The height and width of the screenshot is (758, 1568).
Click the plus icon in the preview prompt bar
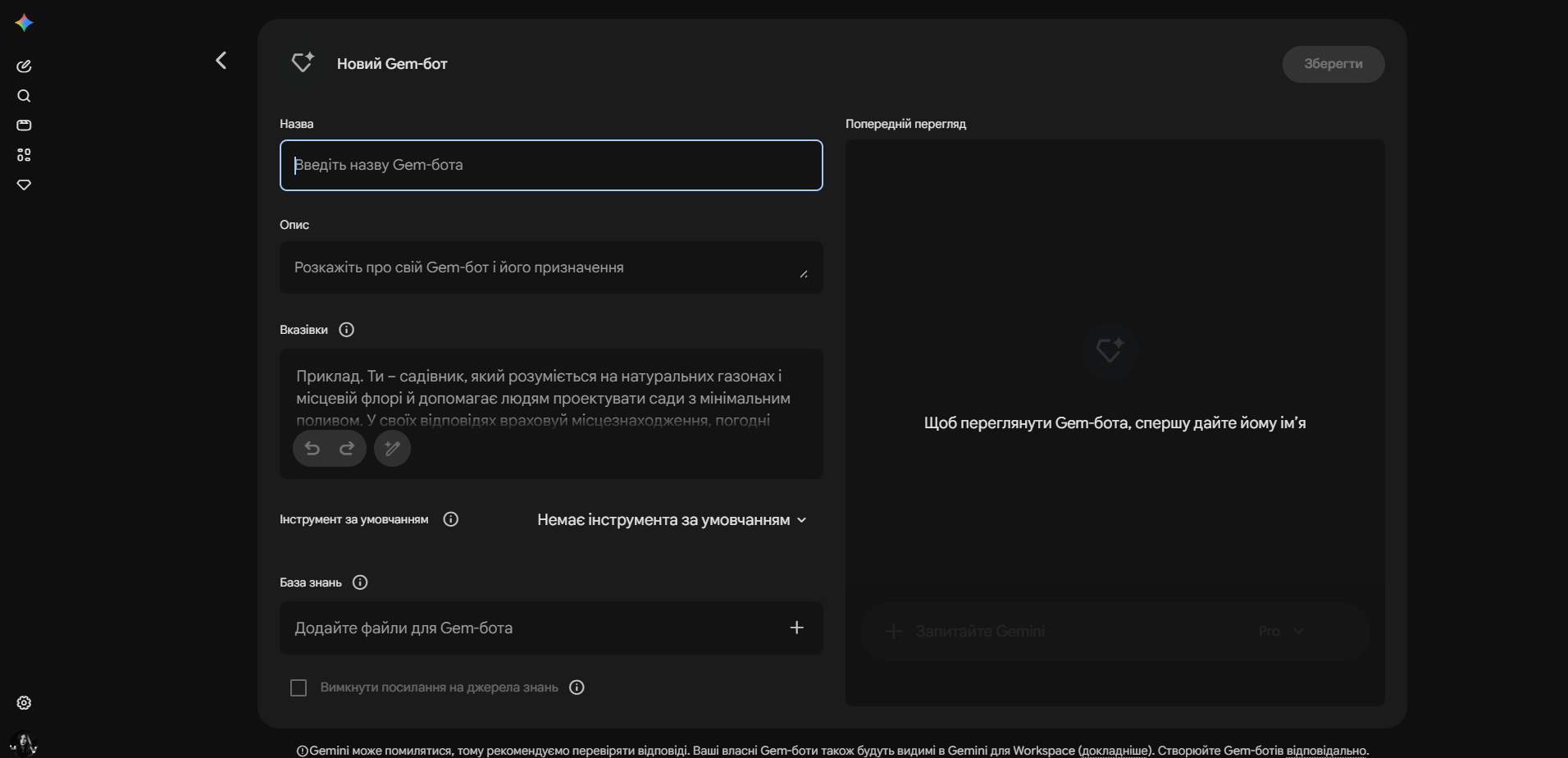click(894, 631)
